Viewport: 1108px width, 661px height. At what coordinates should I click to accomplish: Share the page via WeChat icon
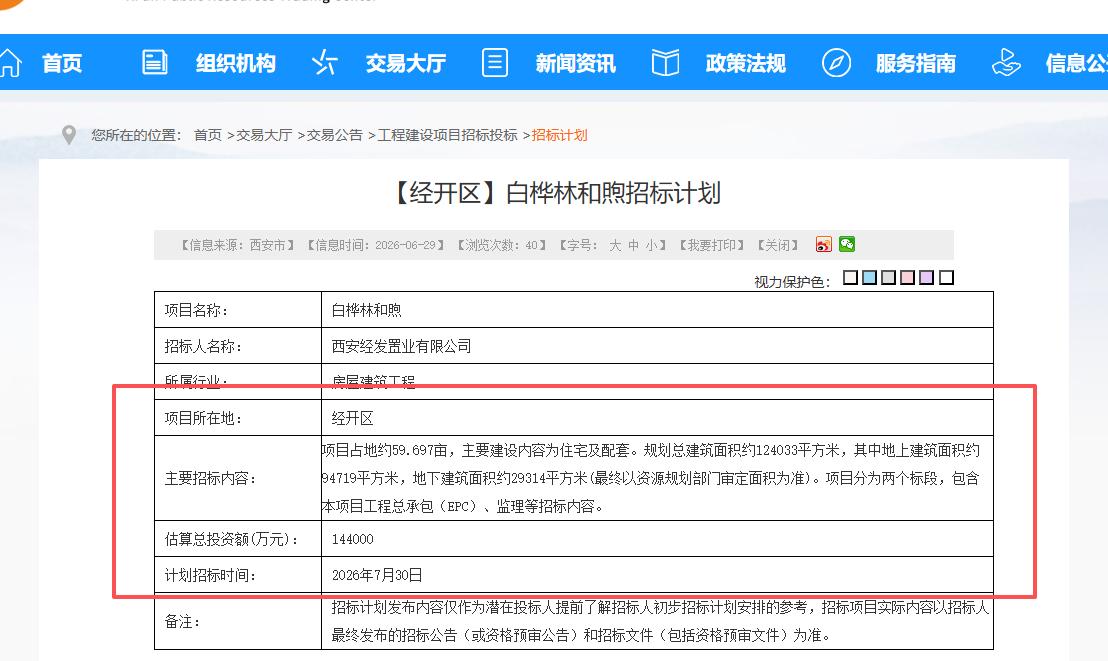point(847,245)
